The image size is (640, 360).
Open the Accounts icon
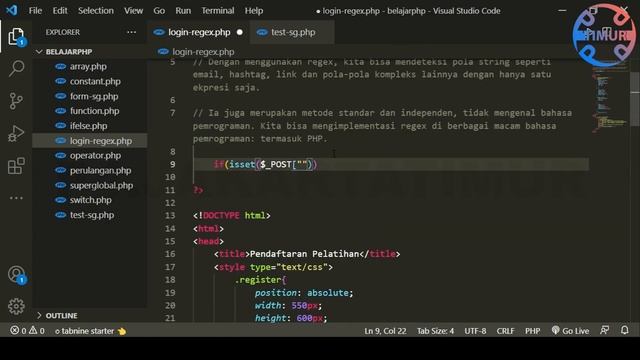[x=16, y=274]
